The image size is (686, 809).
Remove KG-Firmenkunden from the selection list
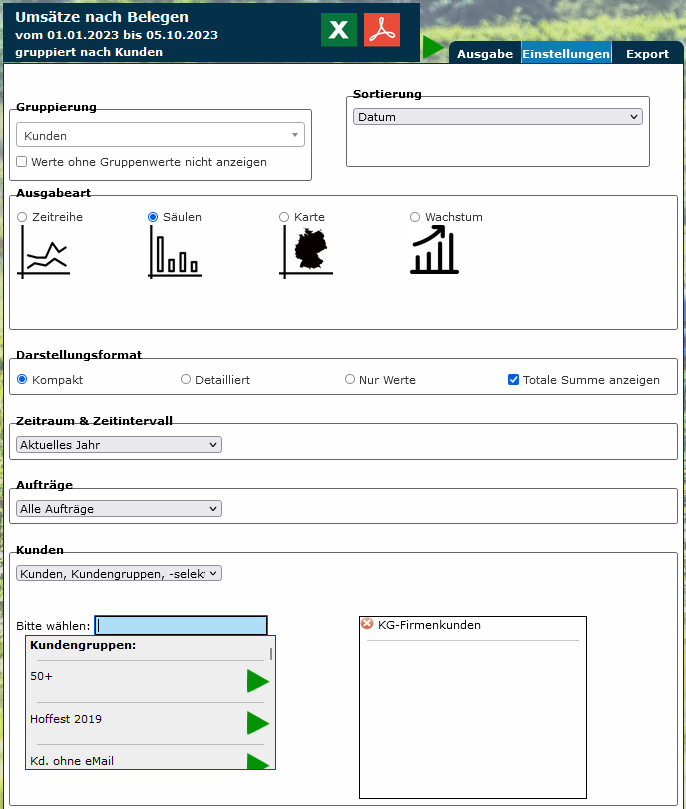coord(367,624)
